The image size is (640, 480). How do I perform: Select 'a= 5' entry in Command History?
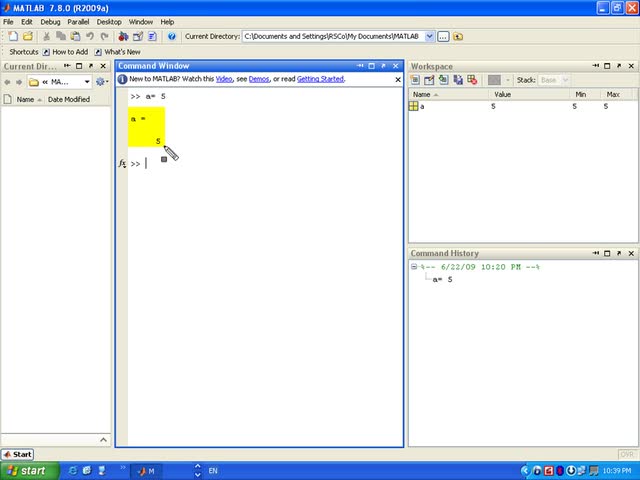pos(442,280)
